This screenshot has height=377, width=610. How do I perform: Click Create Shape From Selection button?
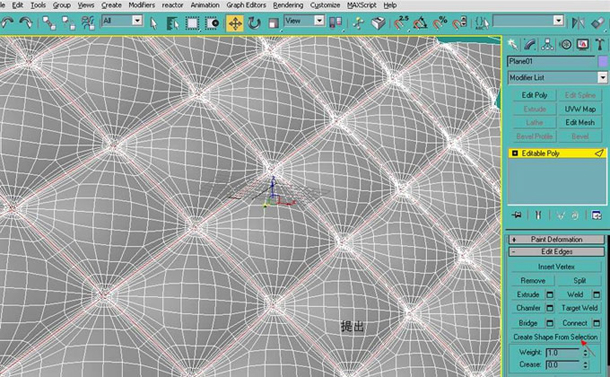click(x=556, y=337)
